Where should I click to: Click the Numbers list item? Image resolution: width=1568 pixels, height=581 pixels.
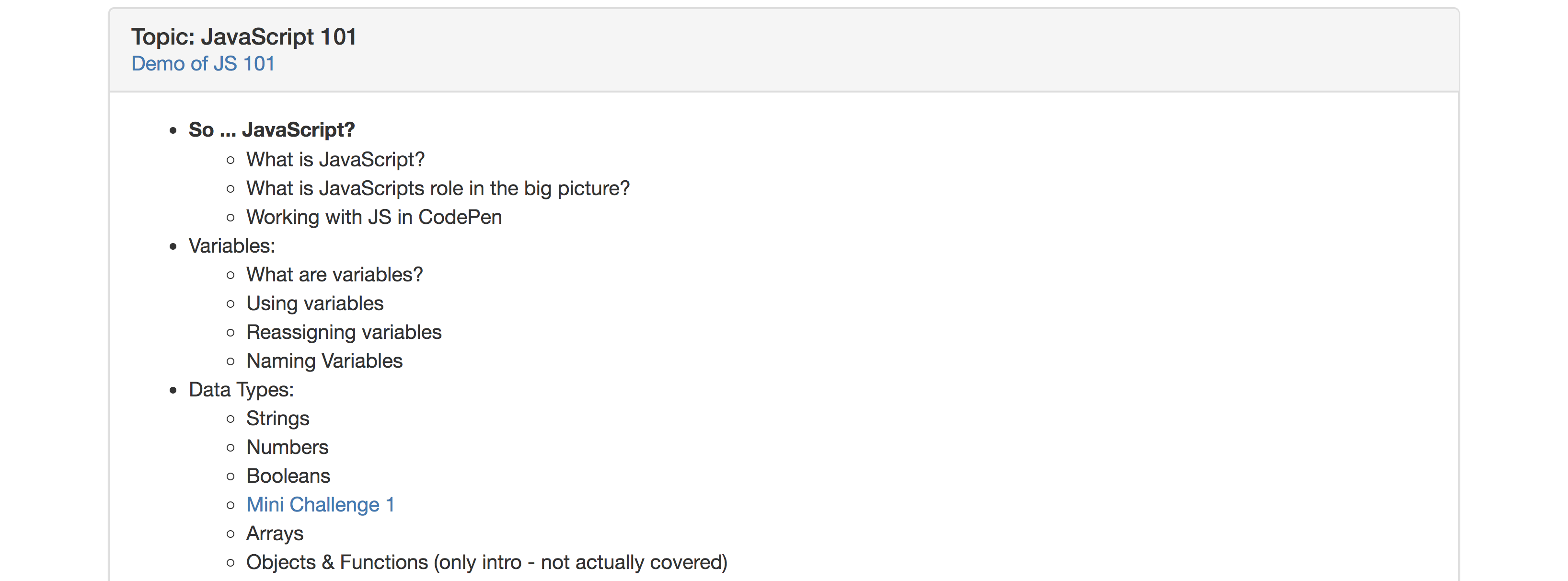point(288,447)
